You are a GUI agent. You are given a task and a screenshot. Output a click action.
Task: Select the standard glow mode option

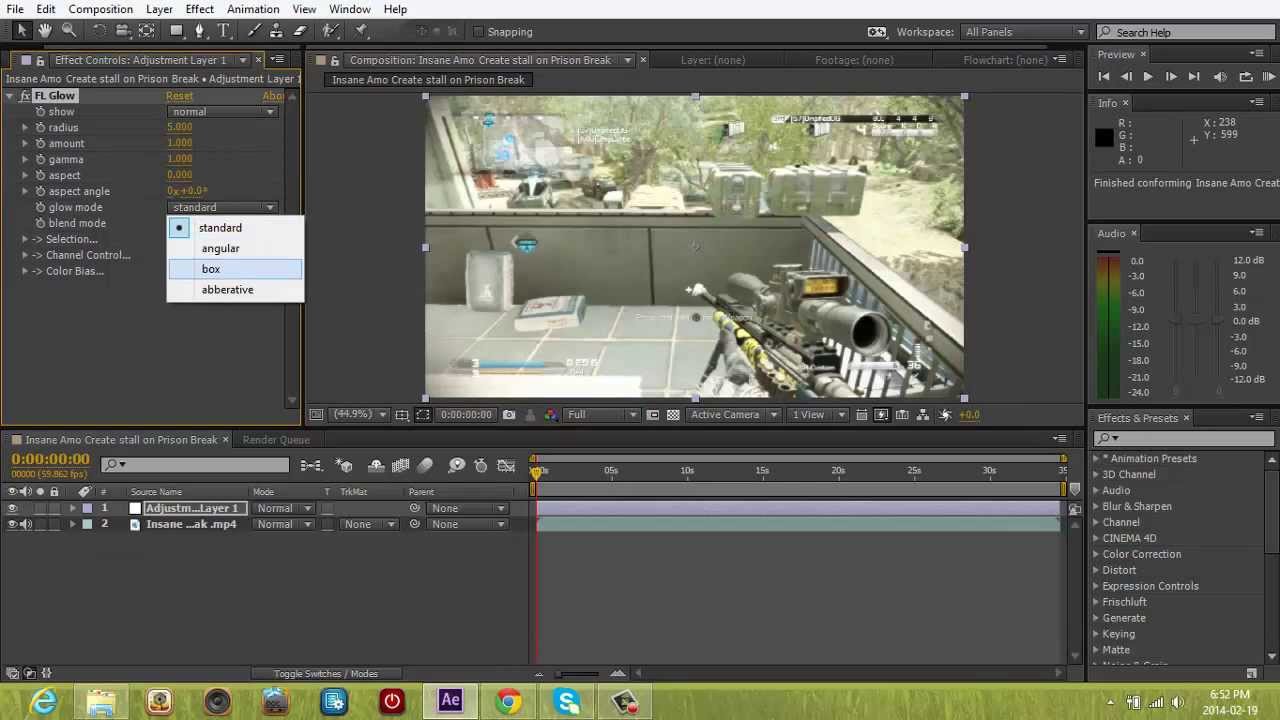click(235, 228)
